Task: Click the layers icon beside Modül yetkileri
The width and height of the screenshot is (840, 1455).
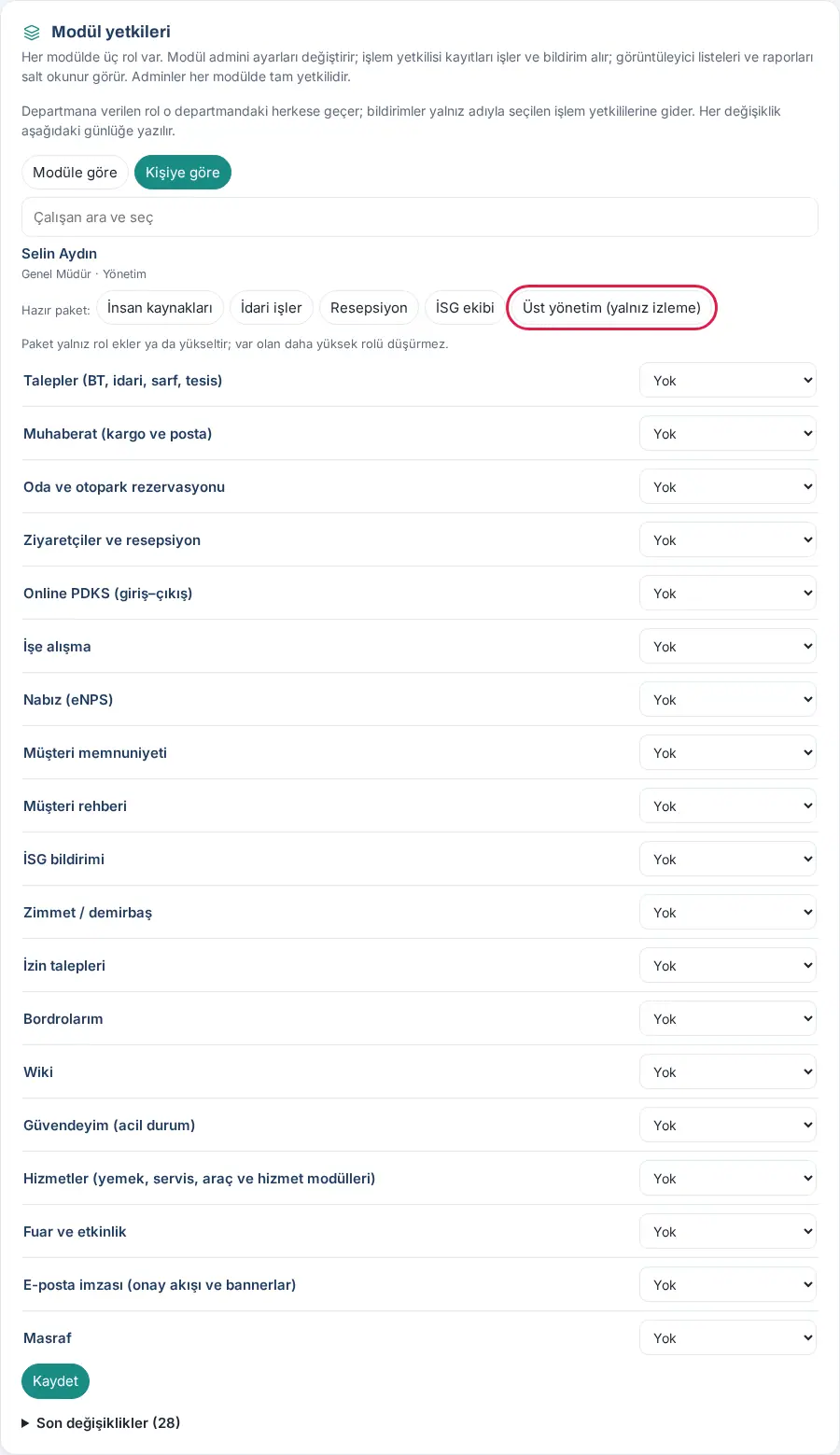Action: click(32, 33)
